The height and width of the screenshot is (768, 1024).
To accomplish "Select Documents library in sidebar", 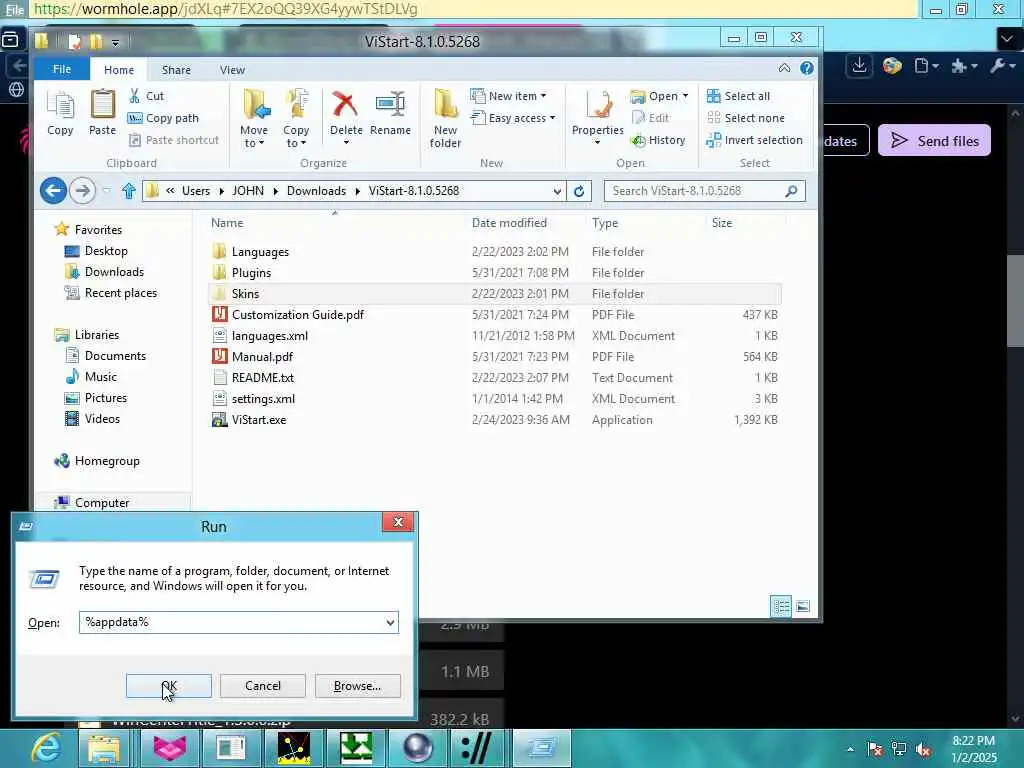I will coord(105,356).
